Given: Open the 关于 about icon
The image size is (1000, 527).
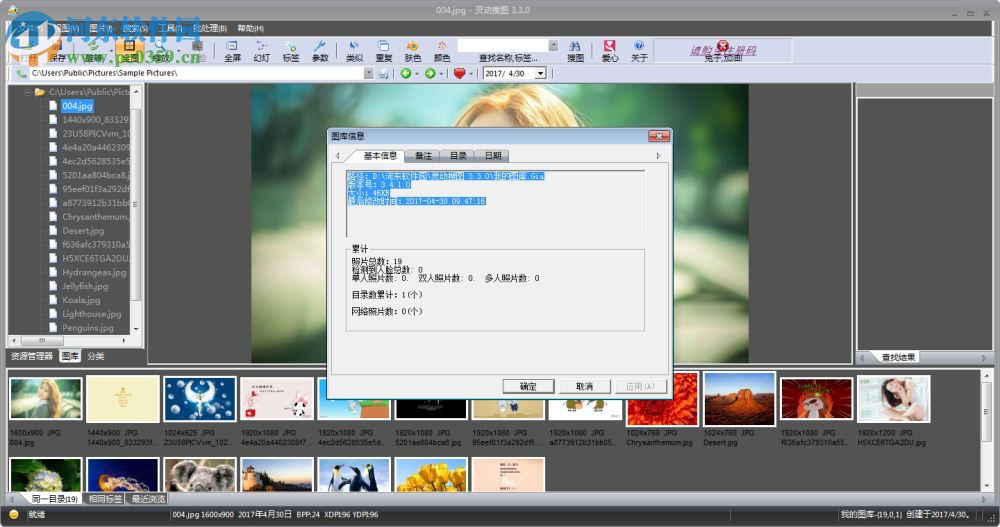Looking at the screenshot, I should tap(639, 50).
